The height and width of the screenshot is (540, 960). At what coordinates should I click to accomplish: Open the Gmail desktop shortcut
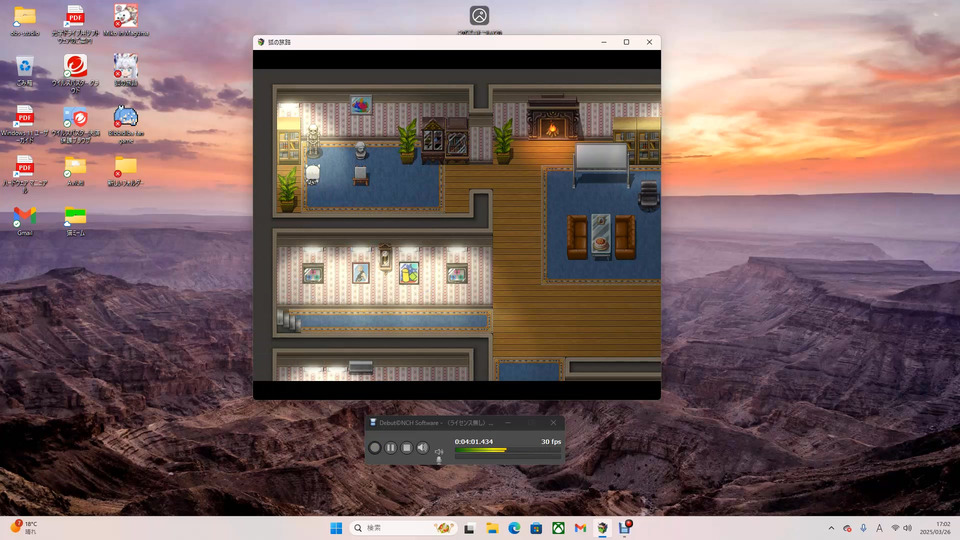(24, 221)
